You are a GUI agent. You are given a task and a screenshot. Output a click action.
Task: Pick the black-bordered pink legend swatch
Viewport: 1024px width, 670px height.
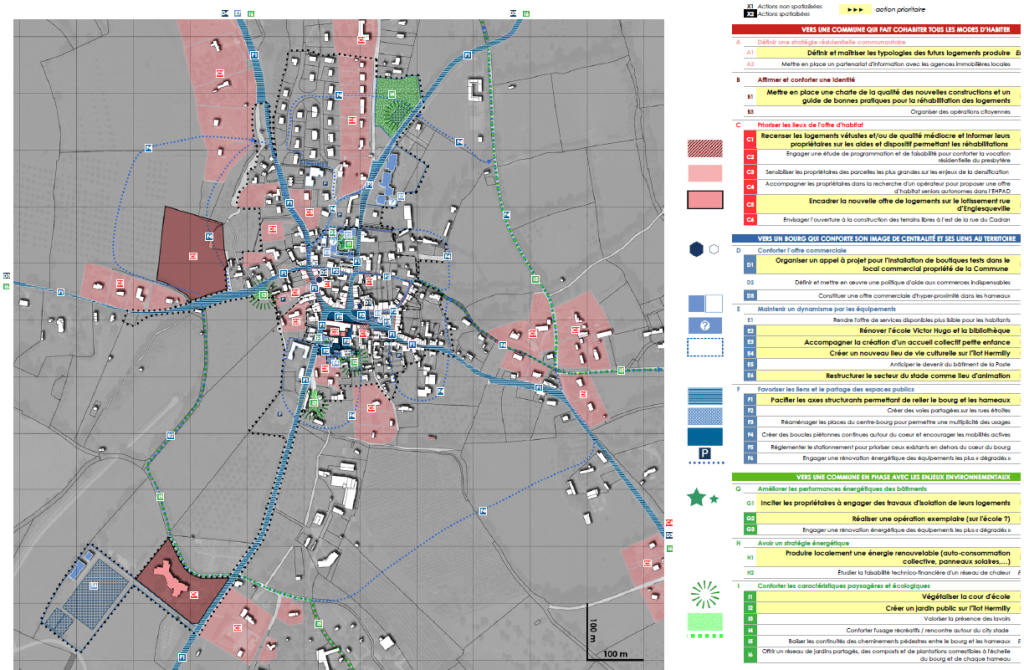(705, 200)
